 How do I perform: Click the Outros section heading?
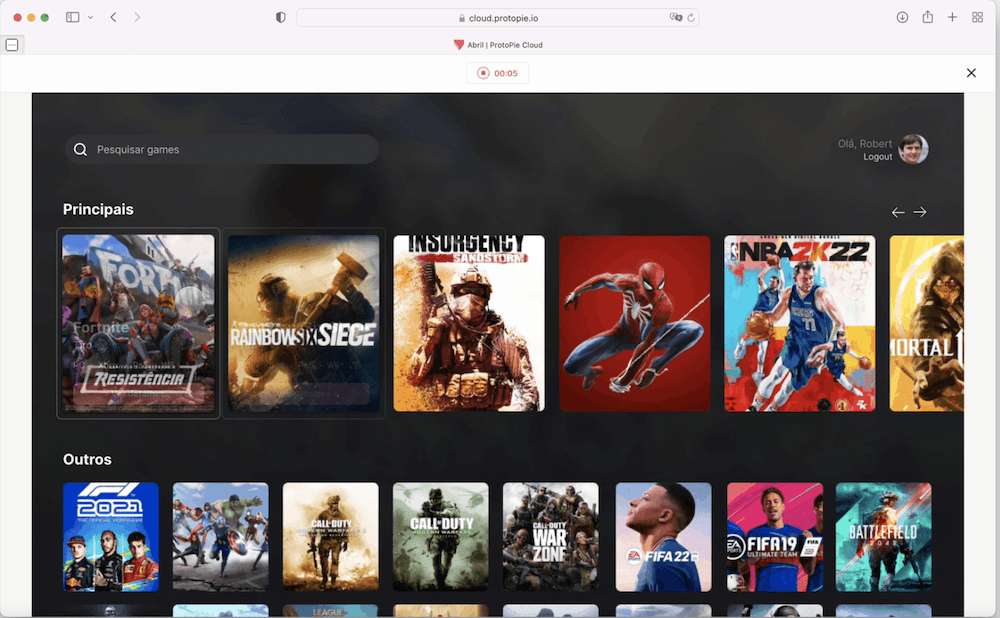coord(87,459)
